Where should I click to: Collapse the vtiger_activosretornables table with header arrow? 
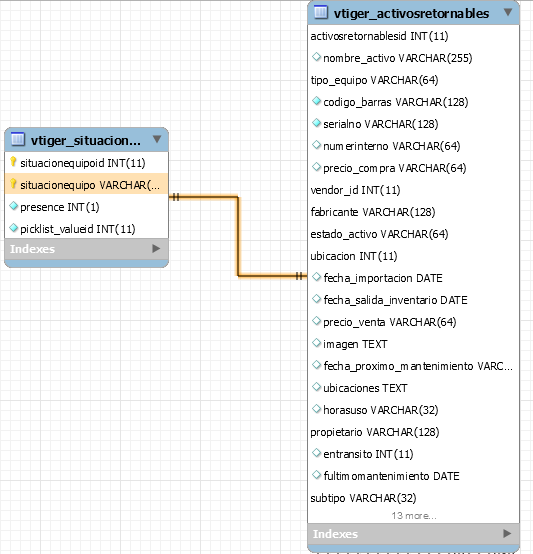508,12
